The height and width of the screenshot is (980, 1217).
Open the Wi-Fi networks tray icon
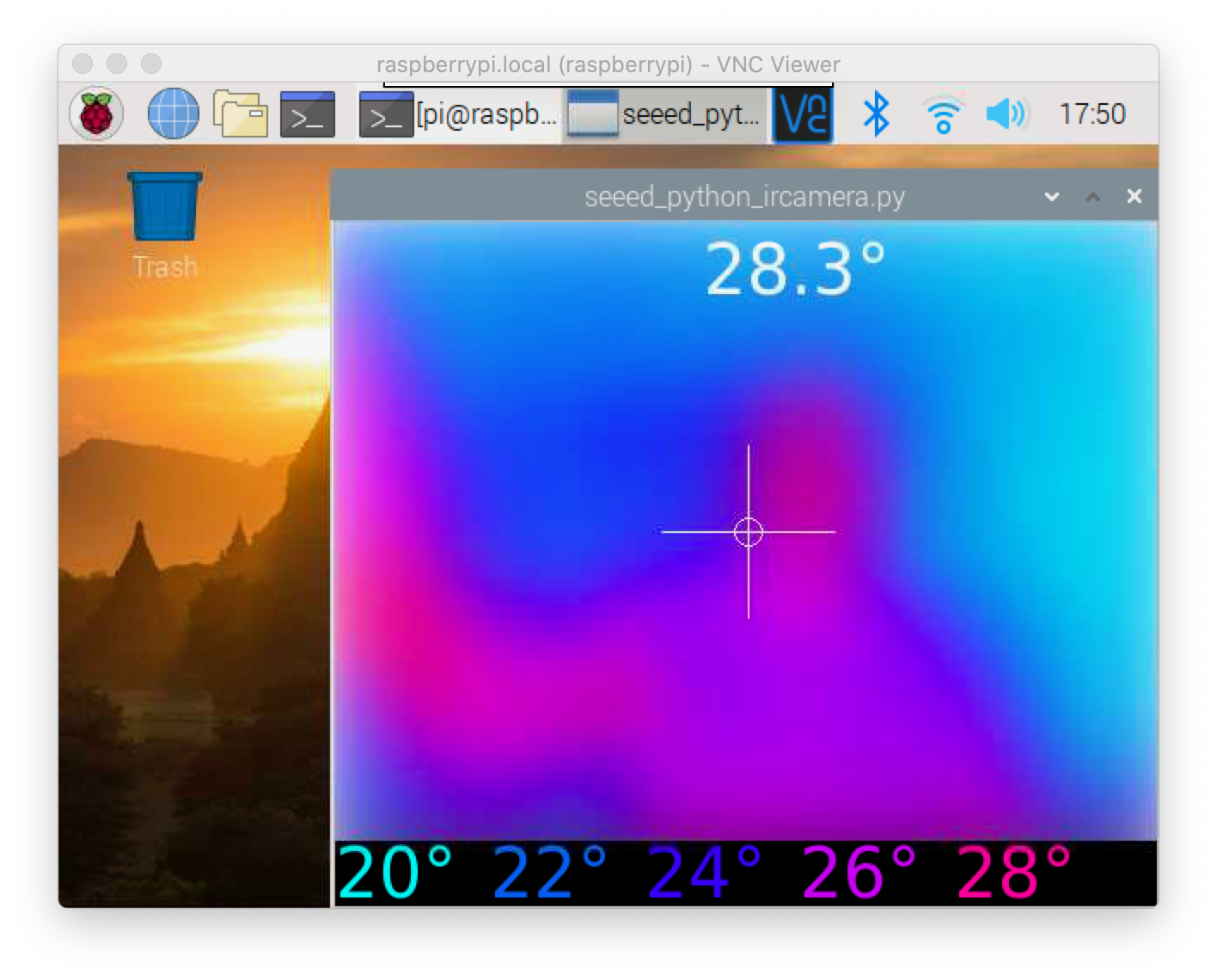click(x=942, y=114)
